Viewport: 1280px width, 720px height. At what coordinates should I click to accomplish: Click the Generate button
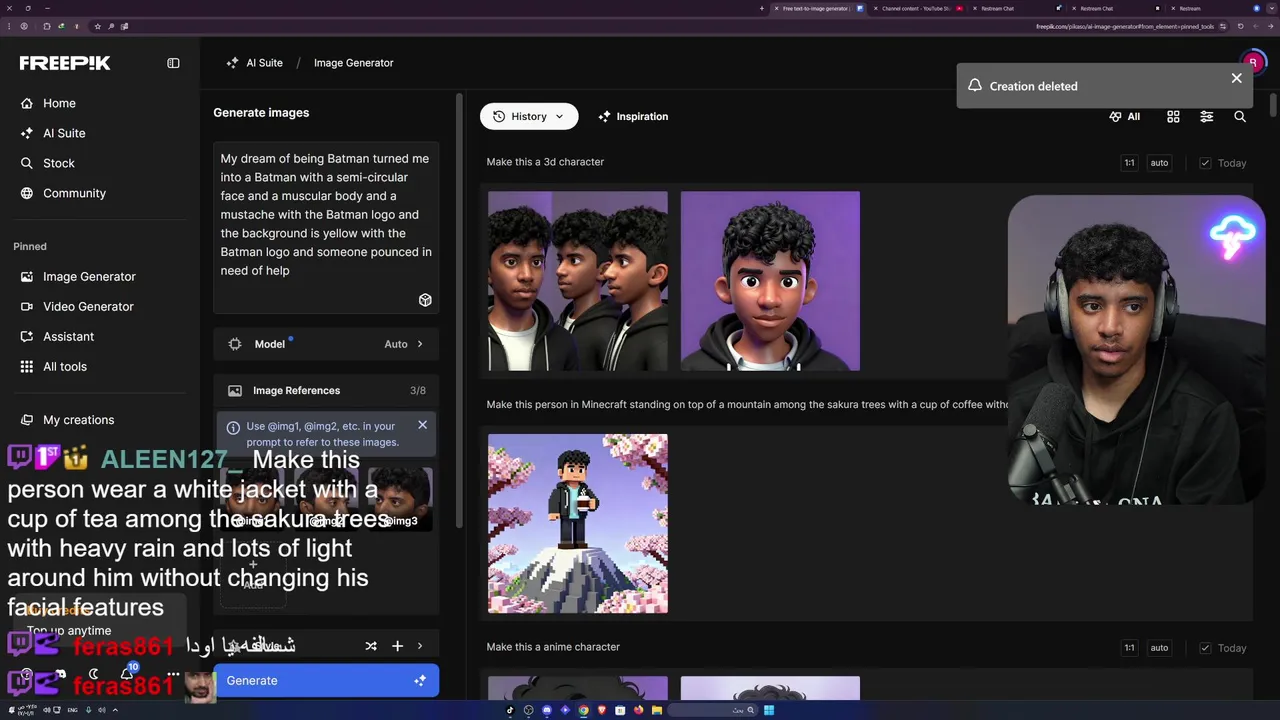[326, 680]
